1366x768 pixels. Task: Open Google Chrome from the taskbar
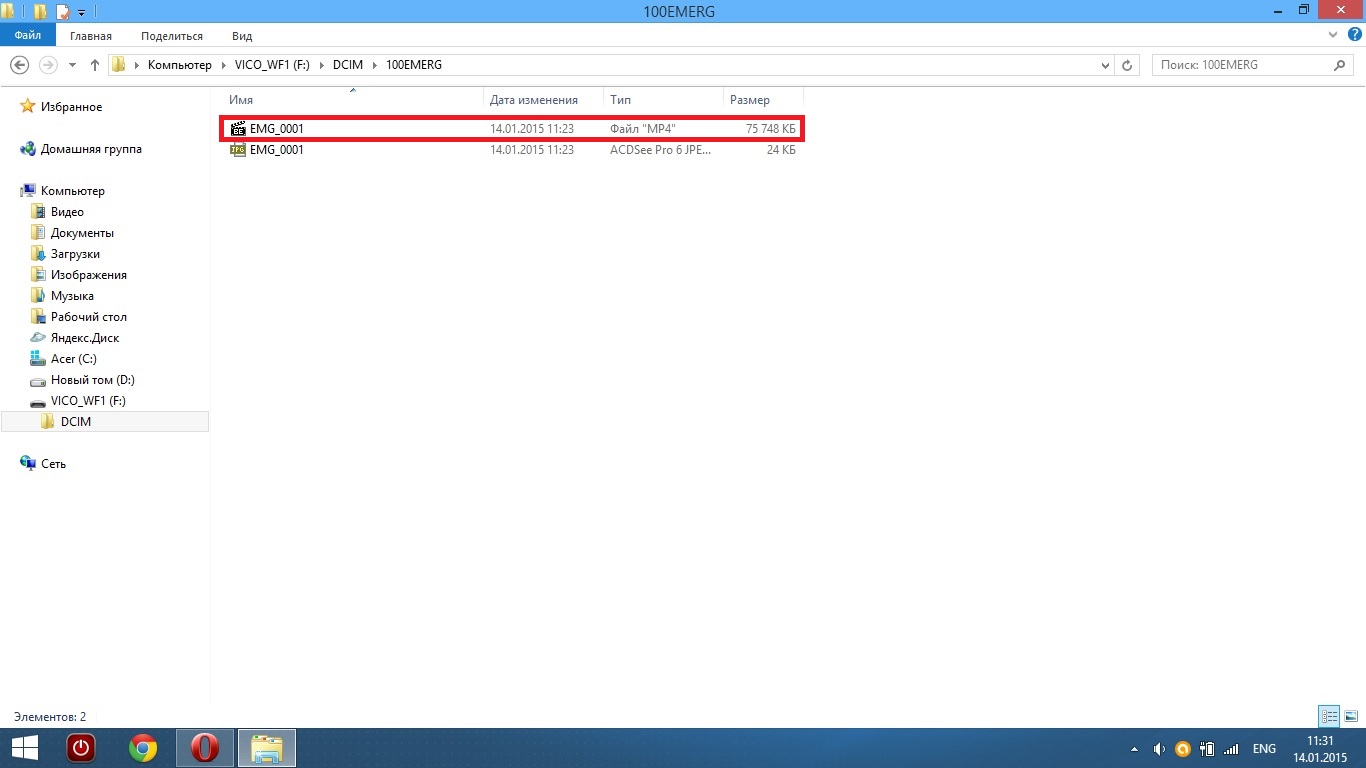(x=143, y=748)
